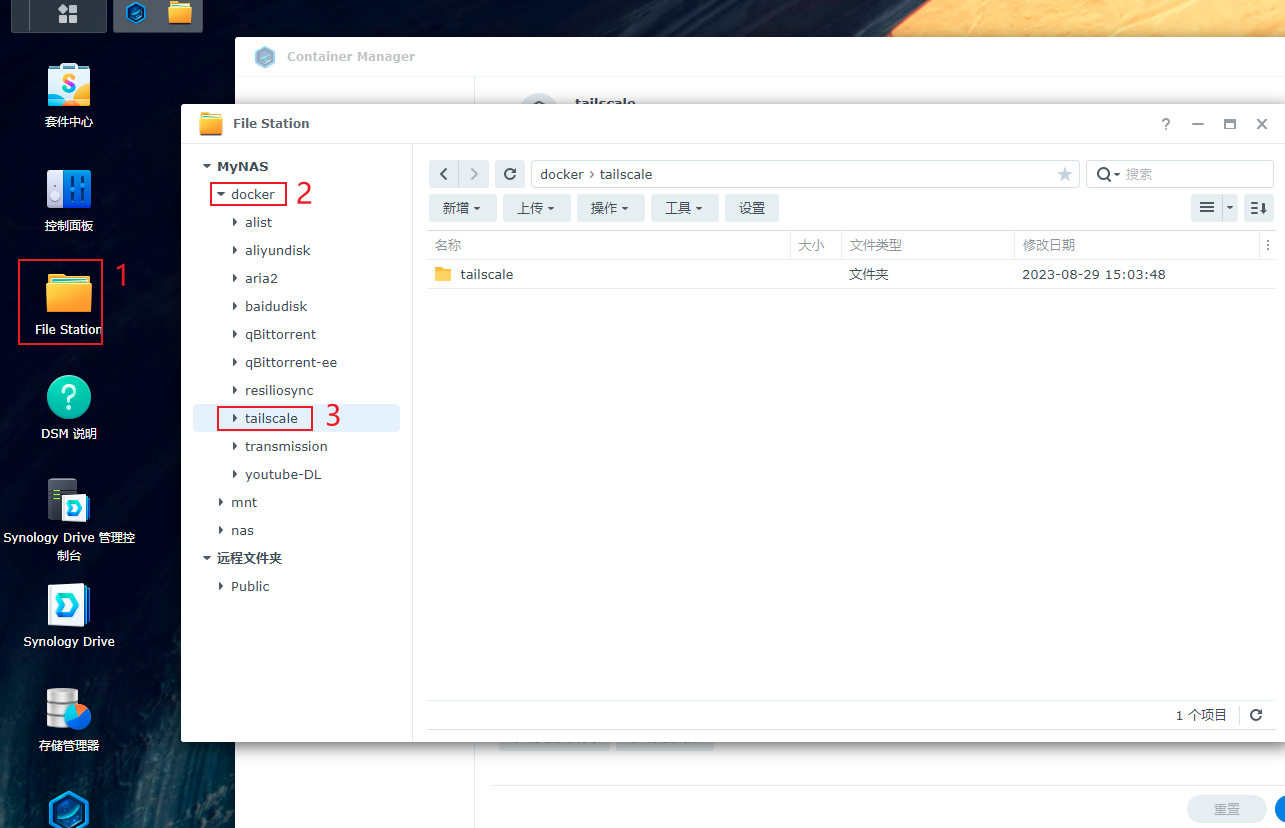This screenshot has height=828, width=1285.
Task: Open the 存储管理器 Storage Manager desktop icon
Action: [69, 720]
